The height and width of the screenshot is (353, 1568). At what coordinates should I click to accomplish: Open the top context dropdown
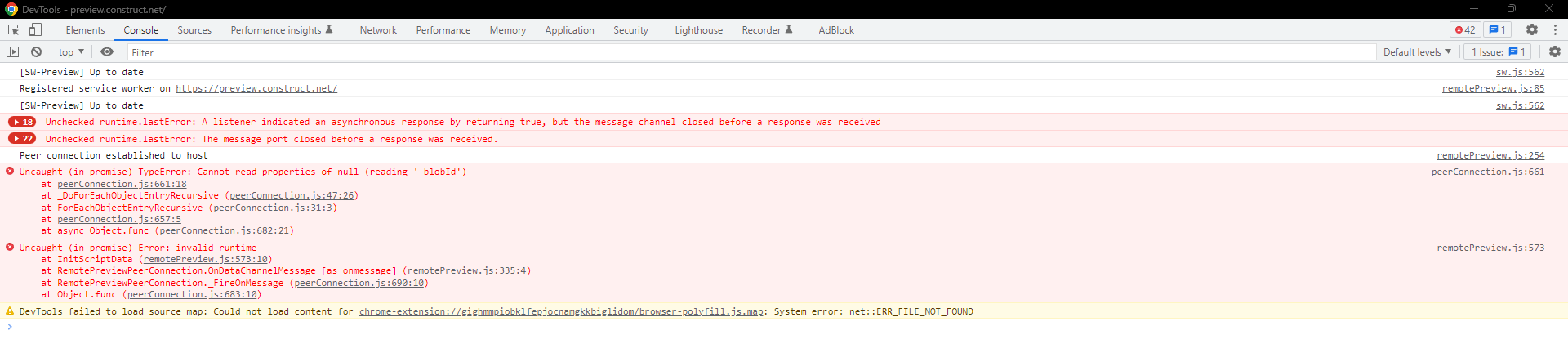71,51
